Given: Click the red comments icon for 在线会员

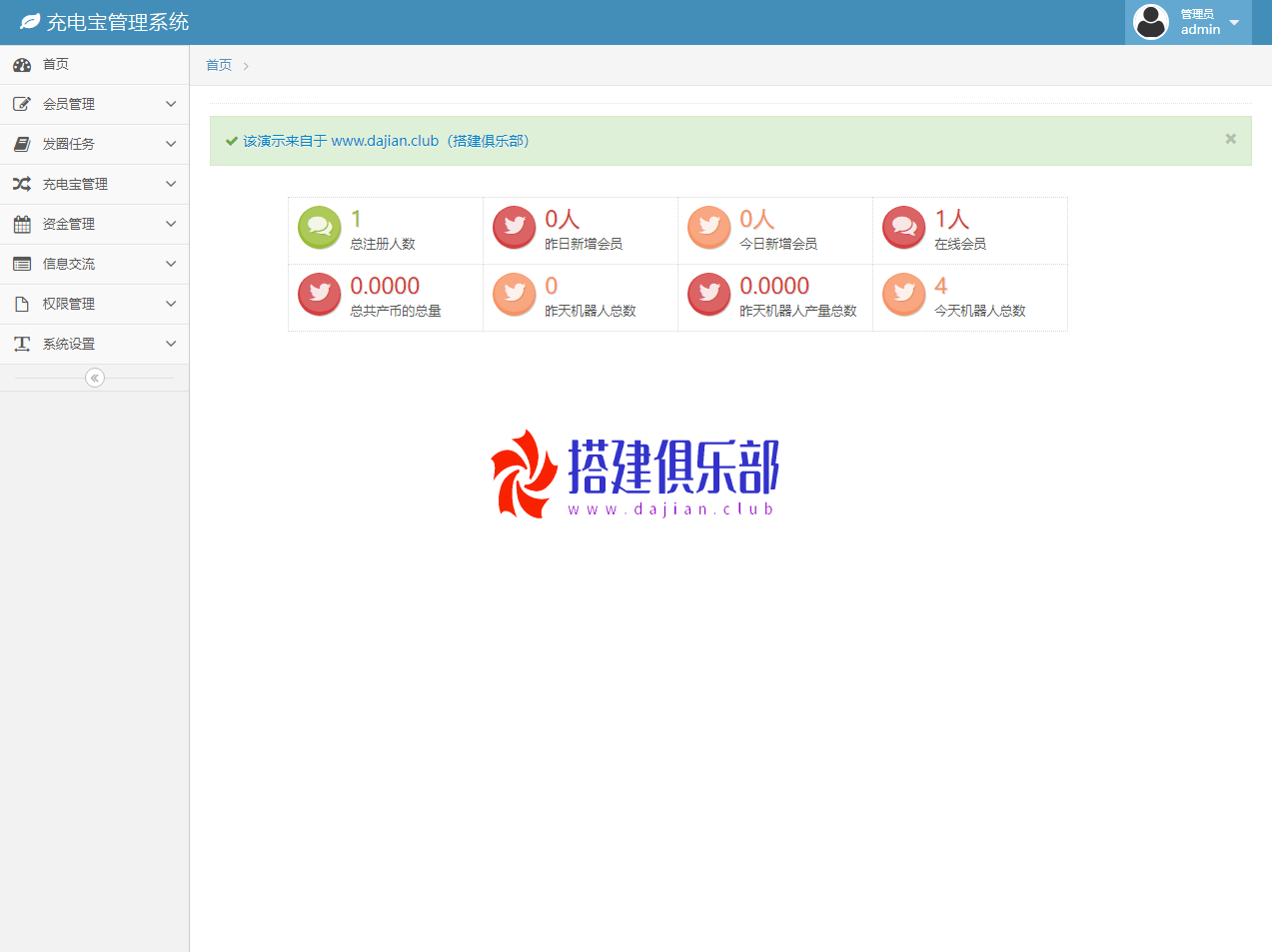Looking at the screenshot, I should click(x=904, y=228).
